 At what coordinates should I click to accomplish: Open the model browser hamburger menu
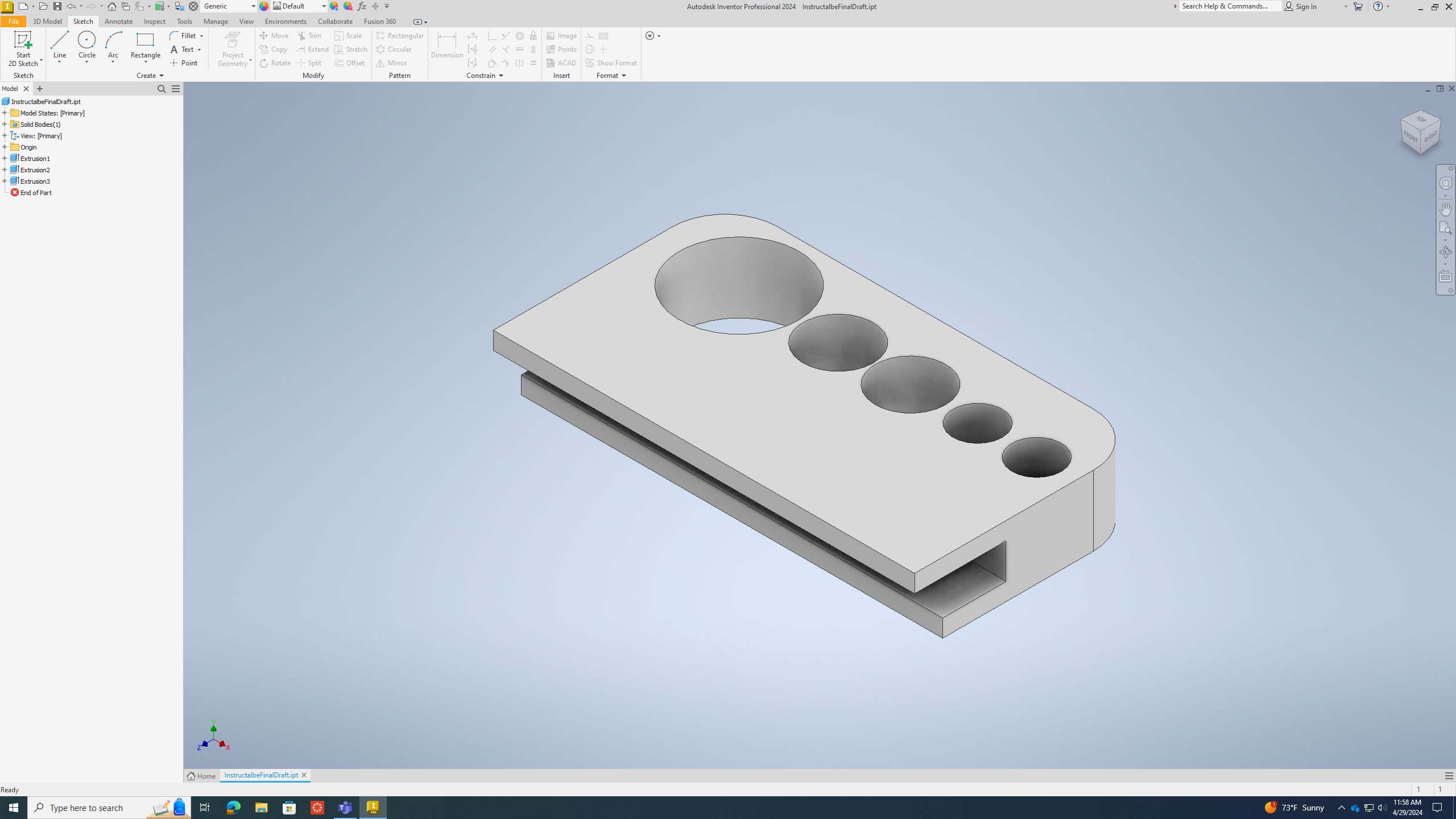pyautogui.click(x=176, y=89)
